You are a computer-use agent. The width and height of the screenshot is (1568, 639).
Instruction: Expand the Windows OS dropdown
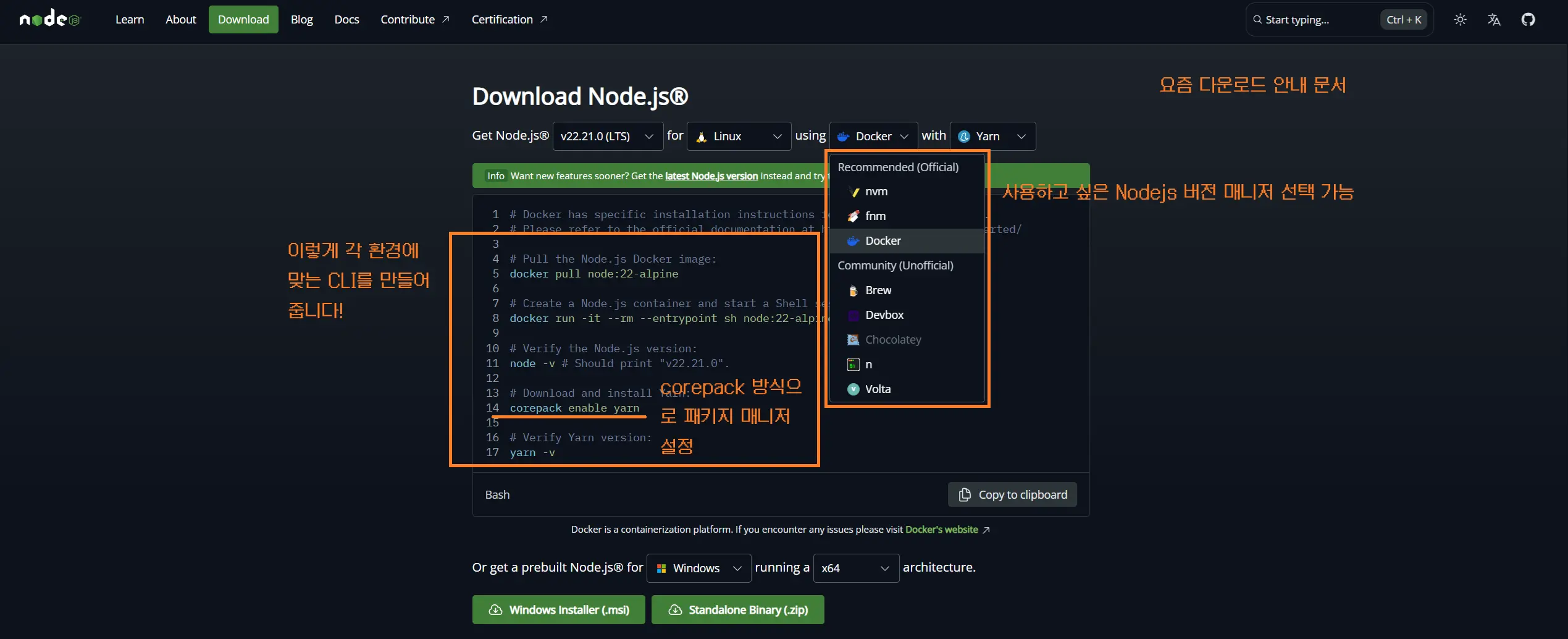coord(698,568)
